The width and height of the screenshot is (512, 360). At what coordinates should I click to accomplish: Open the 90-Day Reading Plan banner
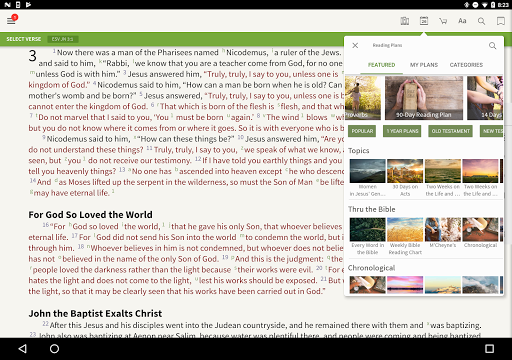pos(424,98)
